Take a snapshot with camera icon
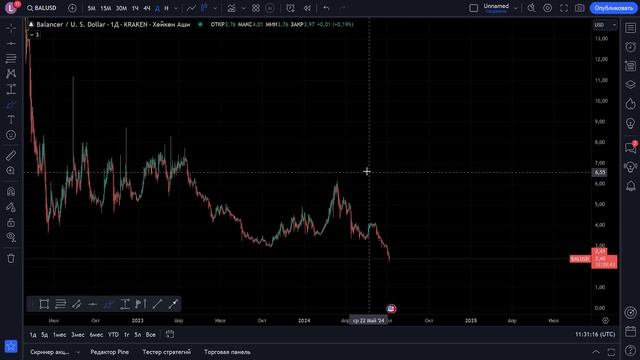This screenshot has width=640, height=360. click(x=580, y=8)
